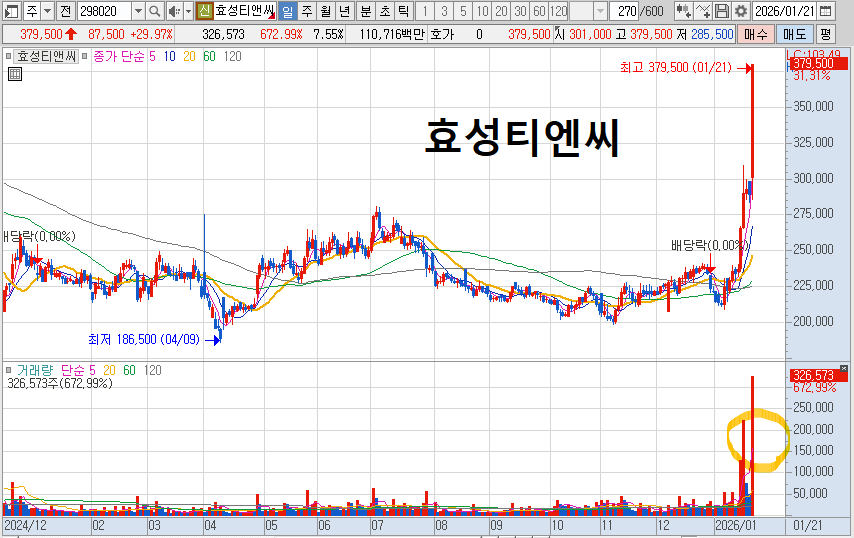Click 326,573주(672.99%) volume readout
The image size is (854, 538).
pyautogui.click(x=60, y=383)
